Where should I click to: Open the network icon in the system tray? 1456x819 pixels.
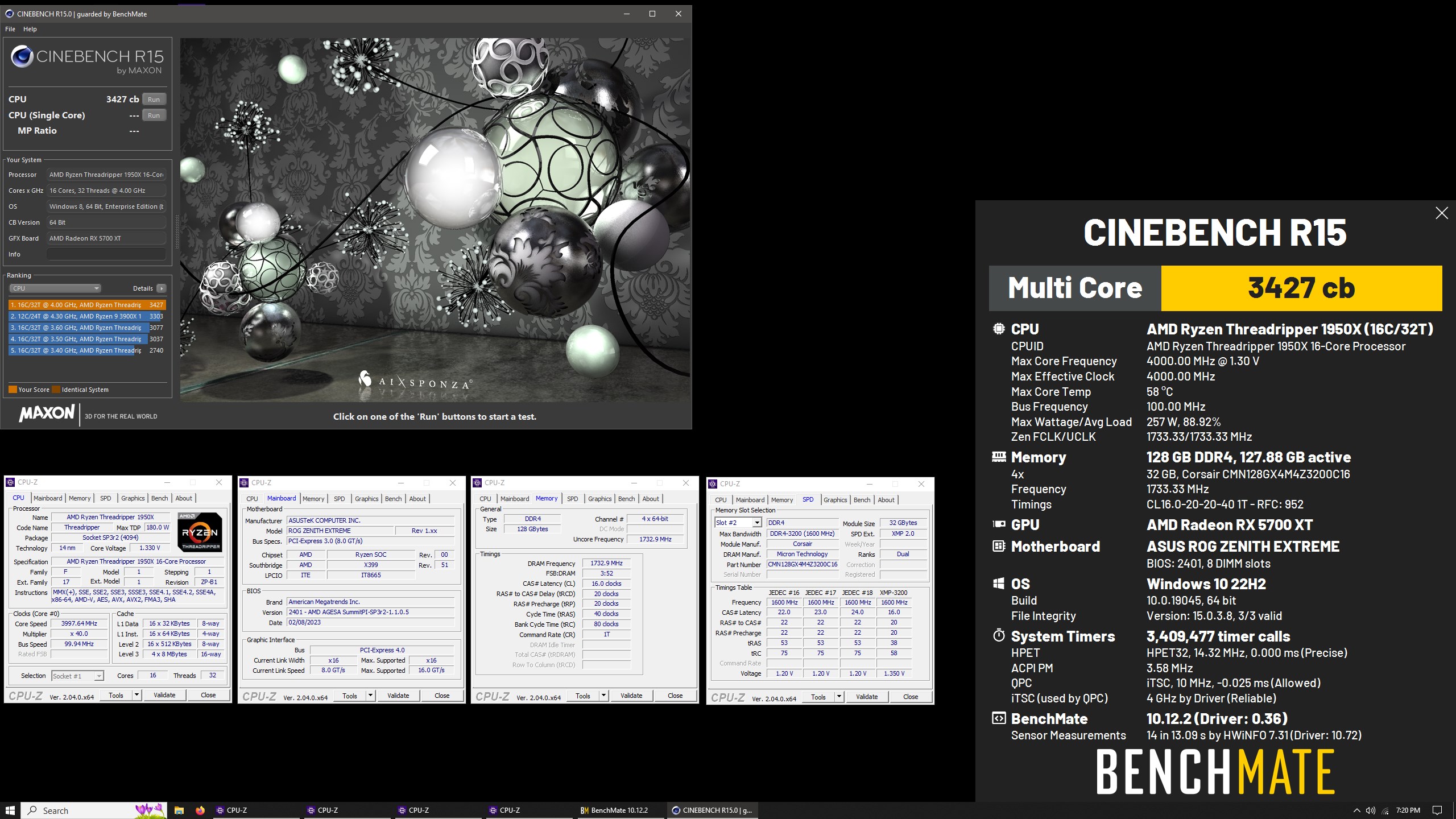1385,810
